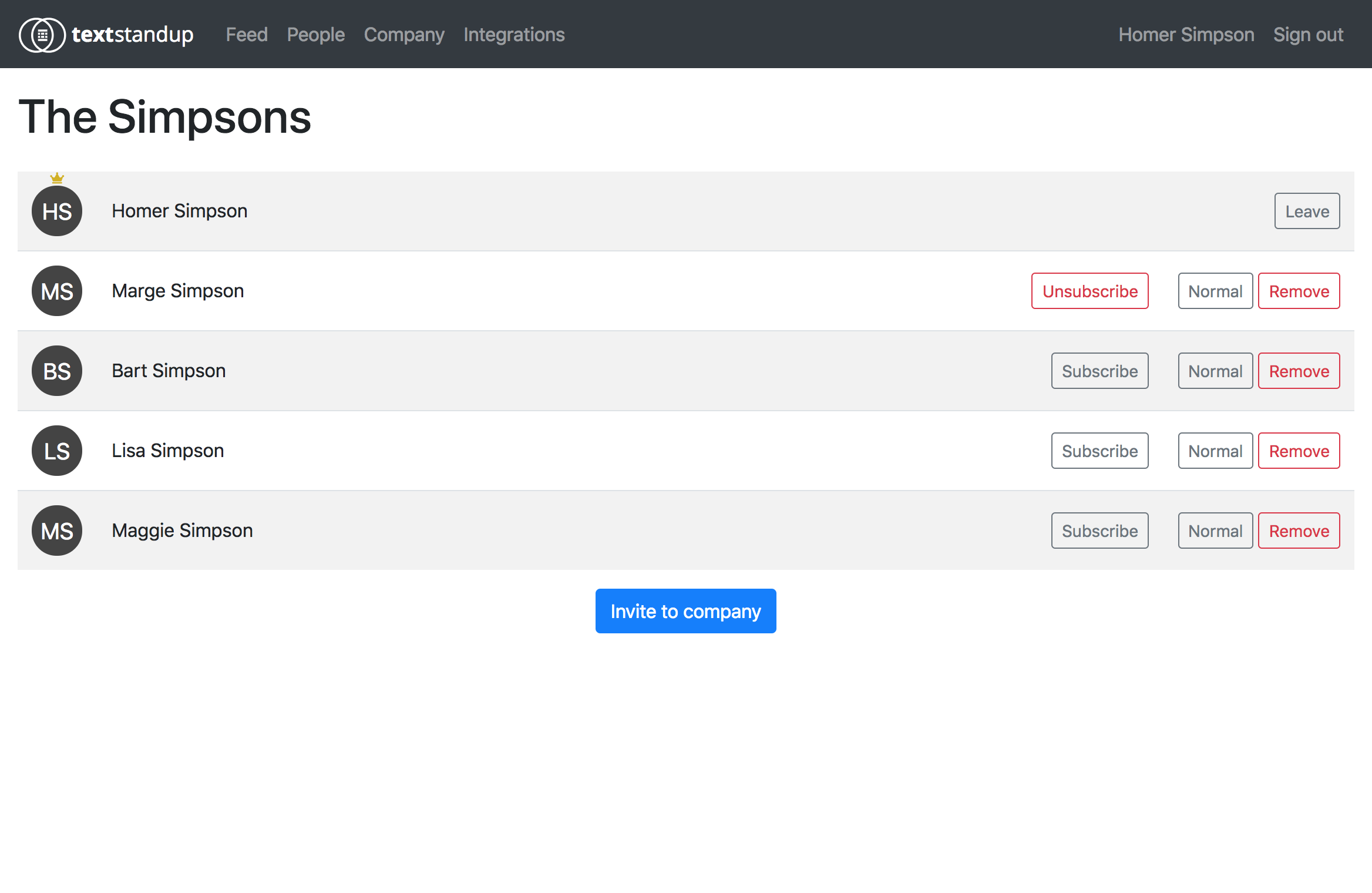1372x893 pixels.
Task: Click the Leave button for Homer
Action: coord(1307,211)
